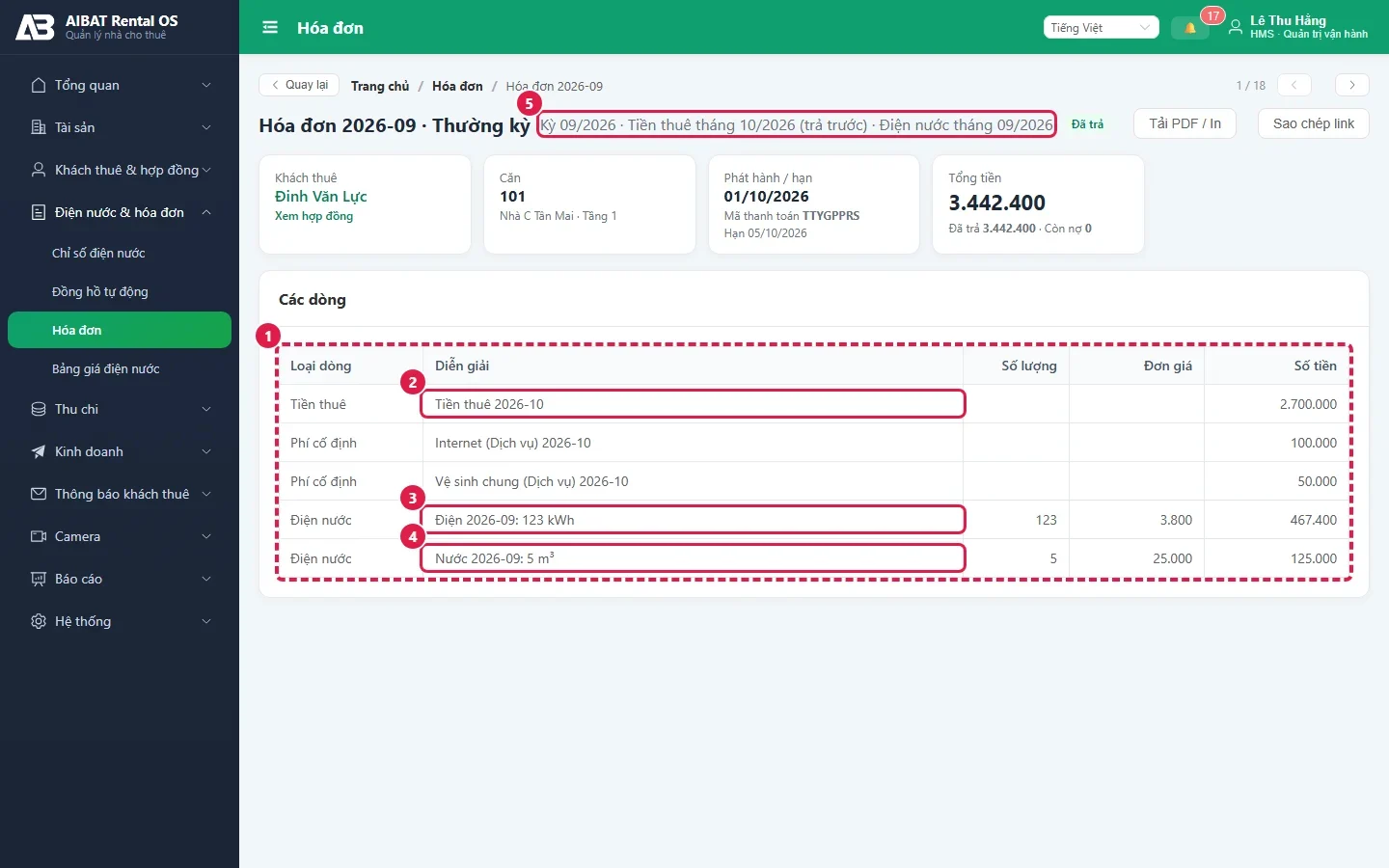Screen dimensions: 1389x868
Task: Click the Tài sản building icon
Action: point(39,127)
